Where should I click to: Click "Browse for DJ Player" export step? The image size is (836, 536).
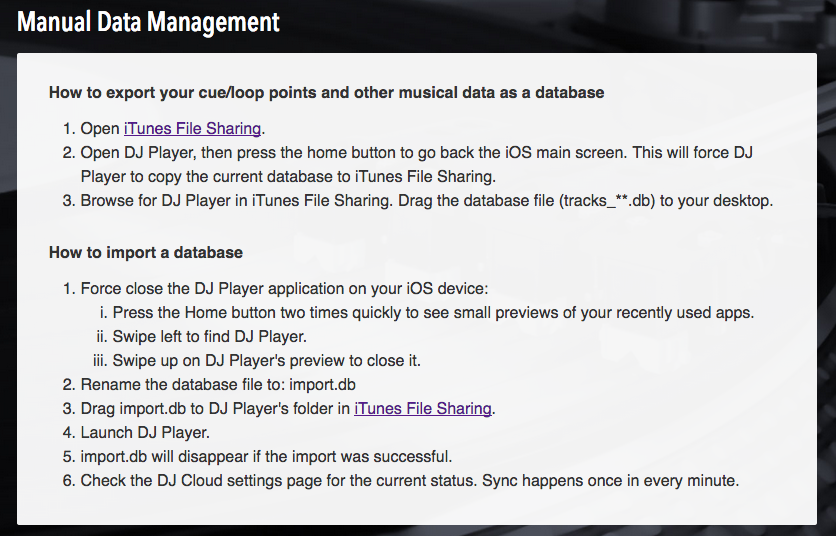pos(427,201)
